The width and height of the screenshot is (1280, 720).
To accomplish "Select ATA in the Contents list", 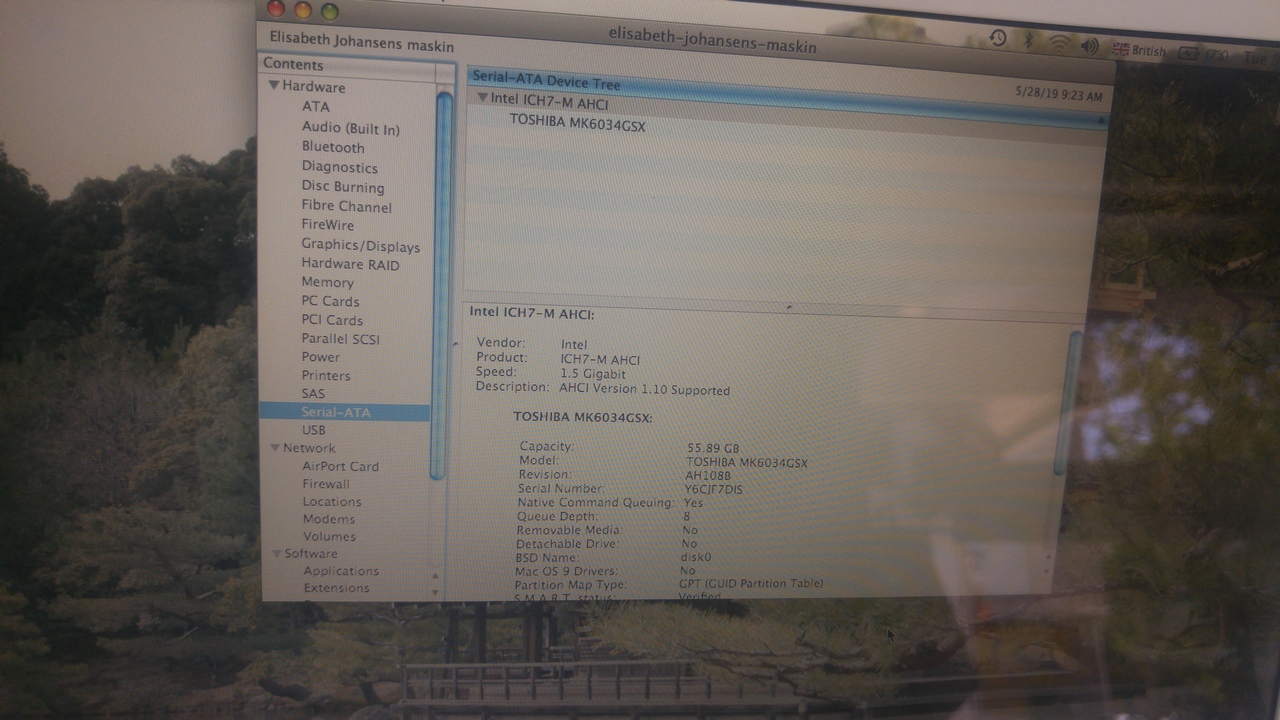I will pyautogui.click(x=315, y=106).
